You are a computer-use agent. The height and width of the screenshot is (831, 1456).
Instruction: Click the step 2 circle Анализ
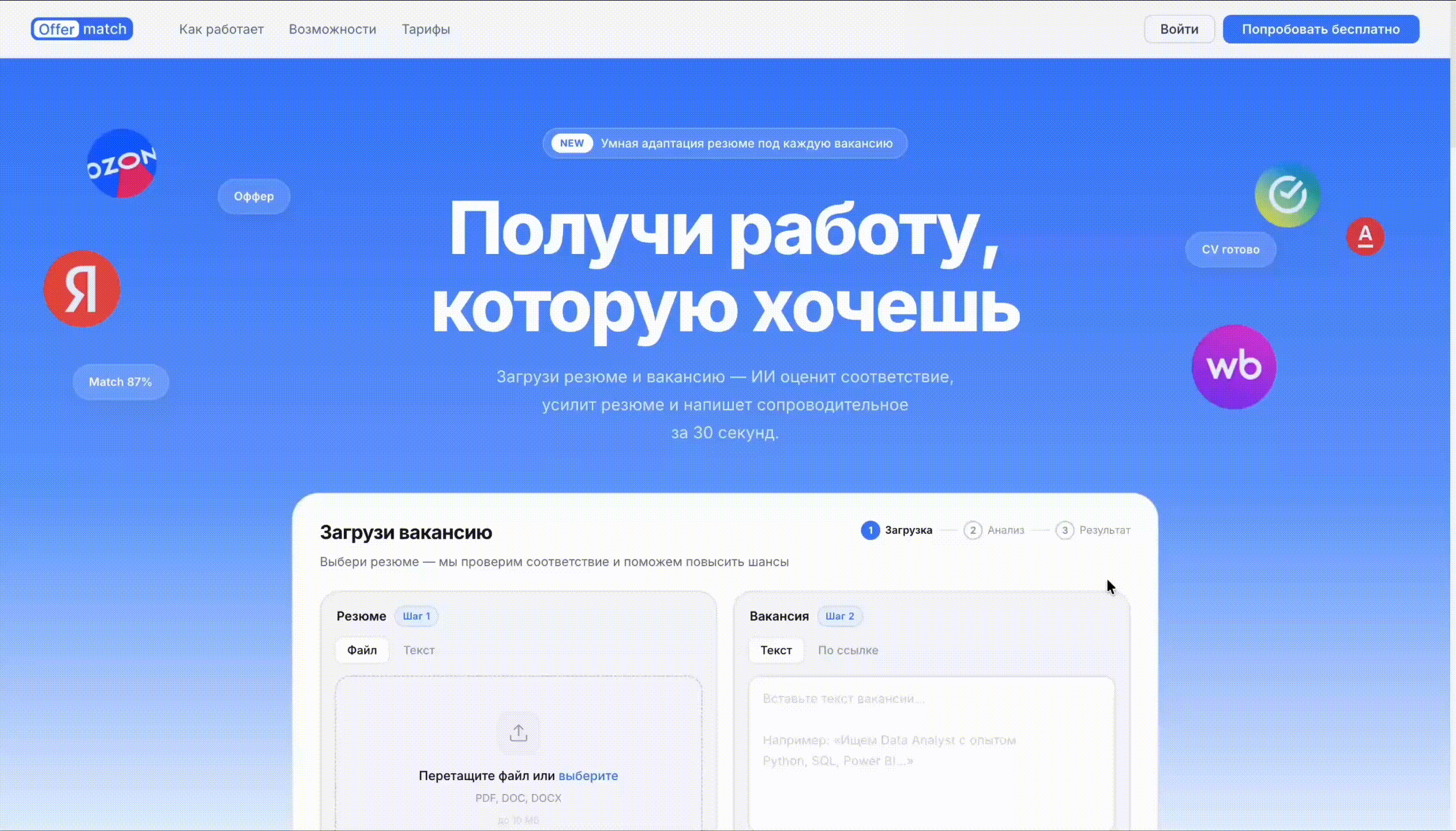973,530
